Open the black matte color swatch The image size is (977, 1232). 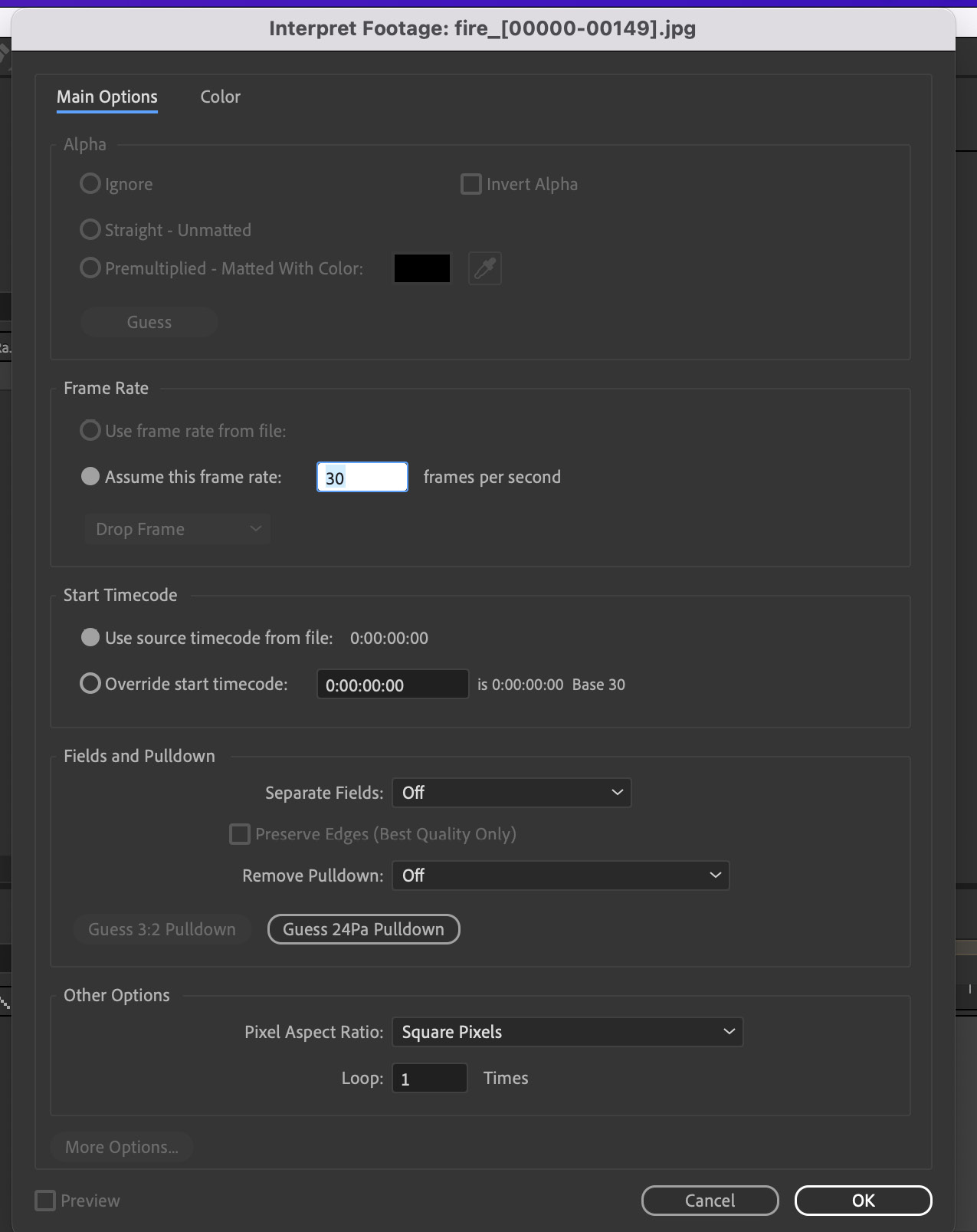click(x=422, y=268)
